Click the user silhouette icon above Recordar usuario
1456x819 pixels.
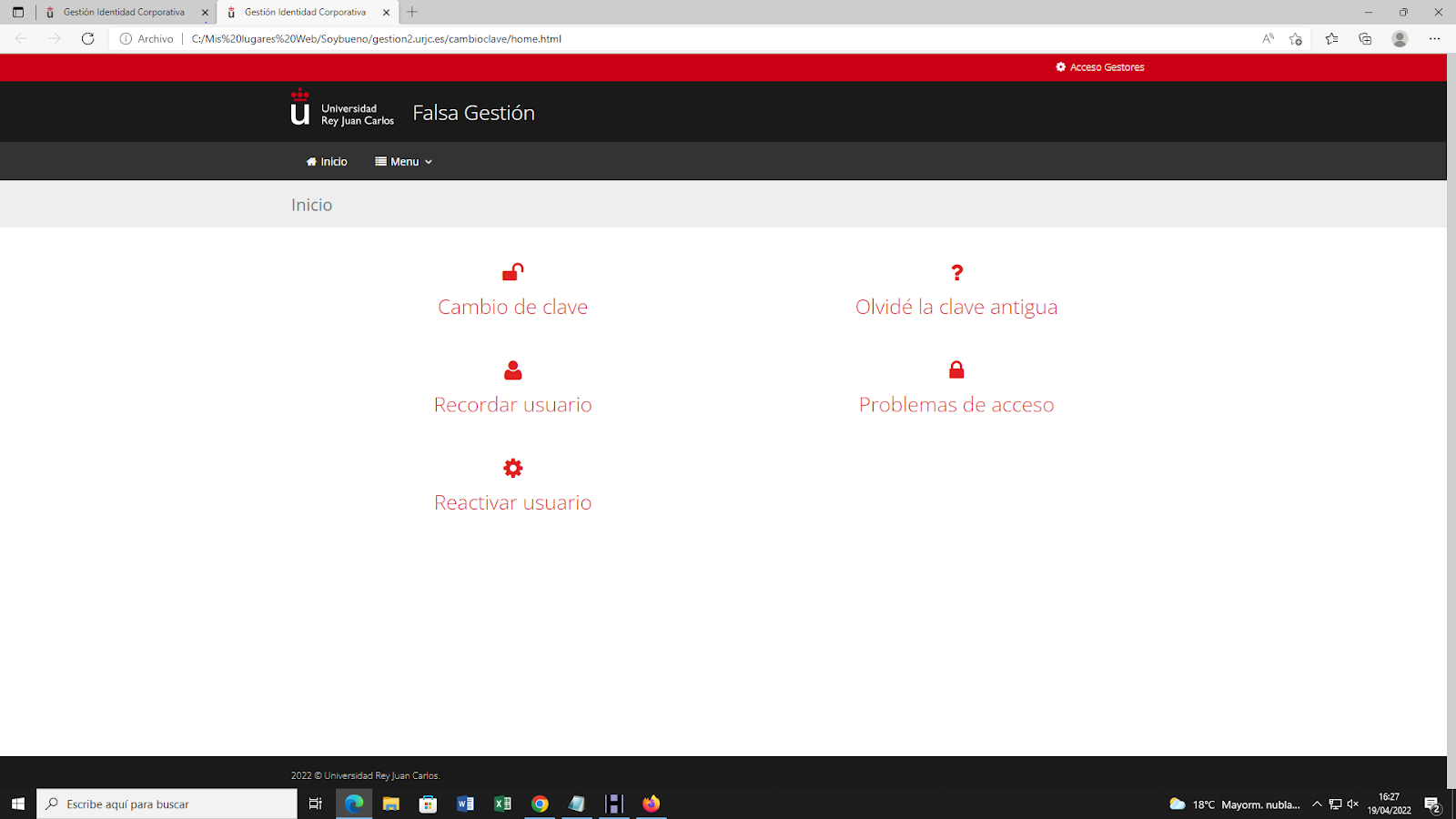tap(513, 369)
